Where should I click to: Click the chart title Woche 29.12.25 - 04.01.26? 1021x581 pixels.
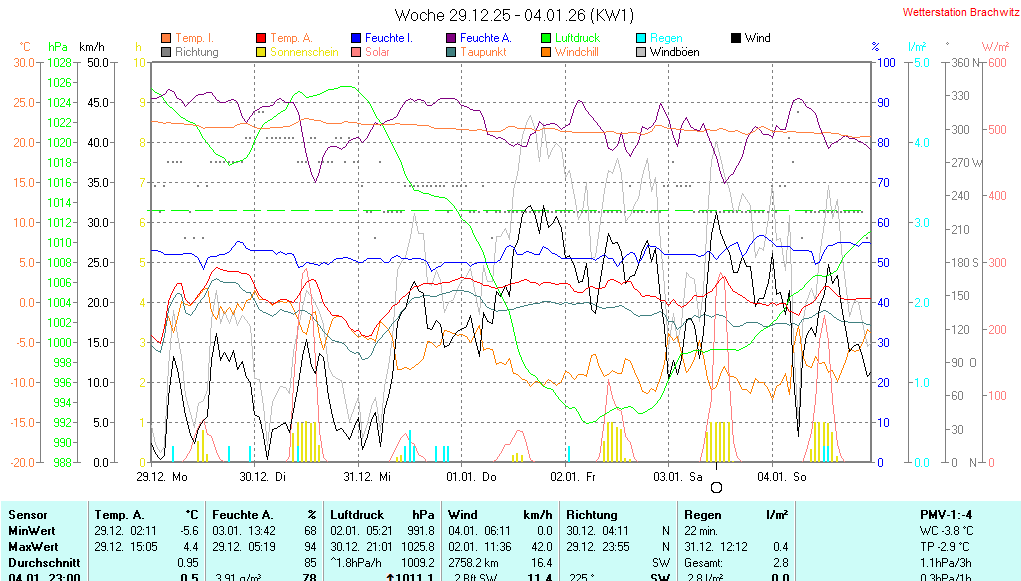[x=514, y=15]
